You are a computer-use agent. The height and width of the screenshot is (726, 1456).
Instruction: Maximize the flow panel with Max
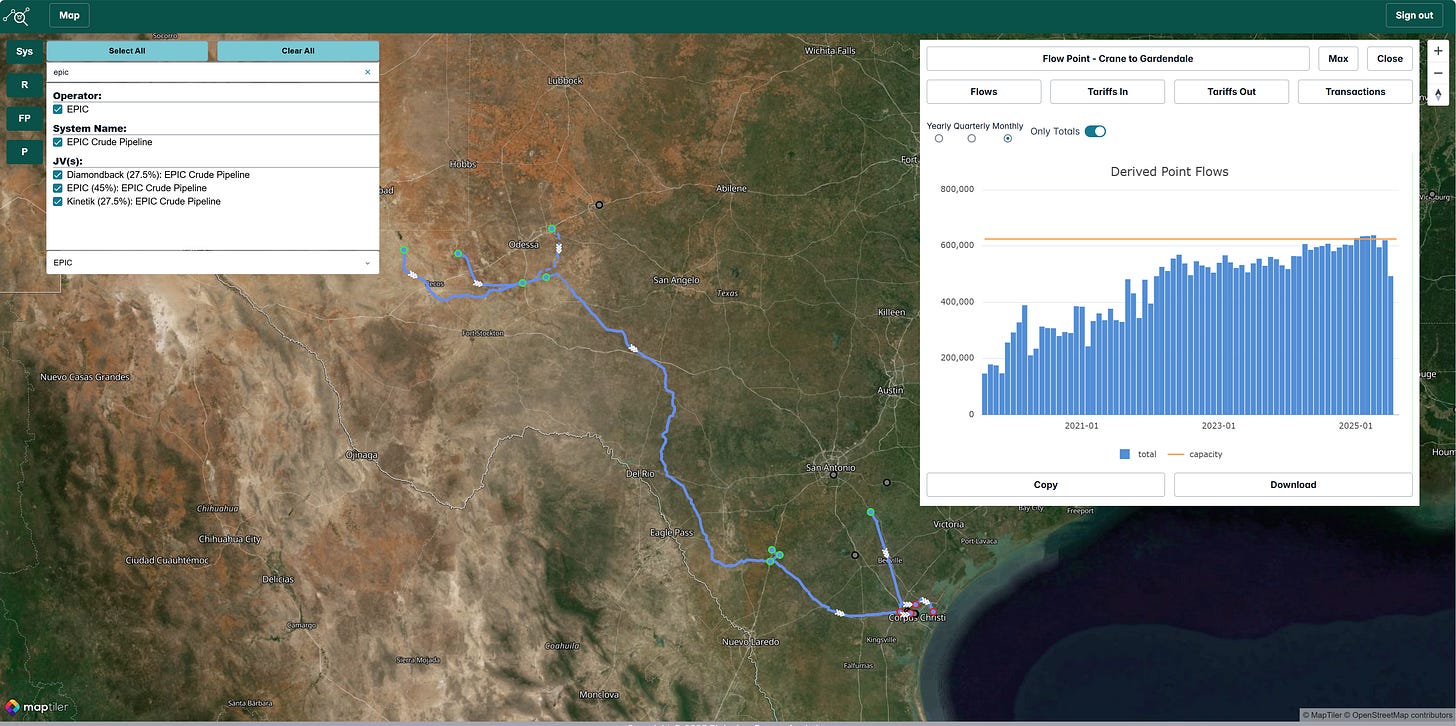1338,58
